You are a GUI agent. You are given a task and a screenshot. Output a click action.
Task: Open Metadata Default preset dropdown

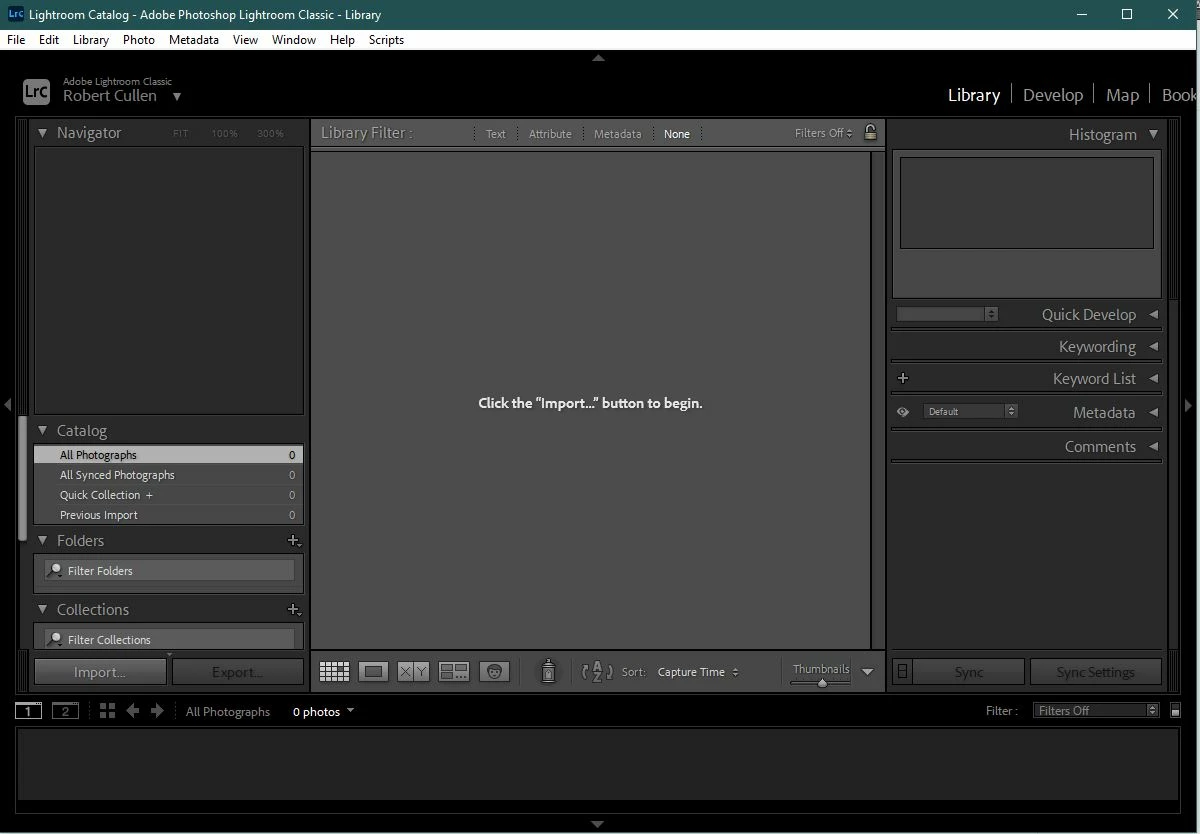point(970,411)
